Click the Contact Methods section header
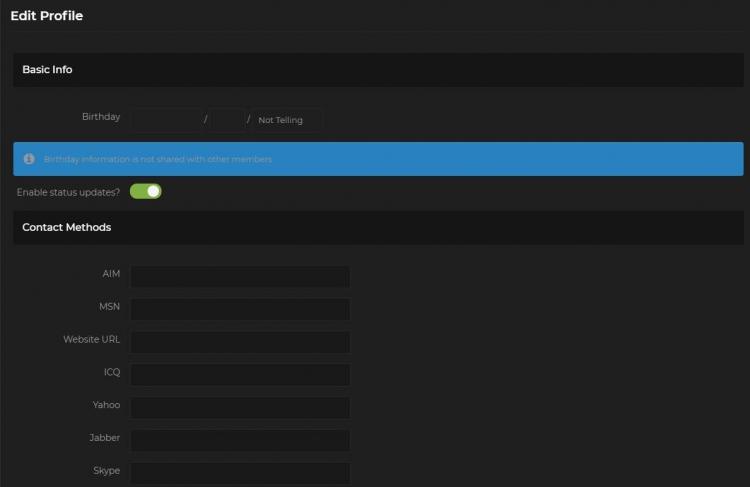 tap(66, 228)
